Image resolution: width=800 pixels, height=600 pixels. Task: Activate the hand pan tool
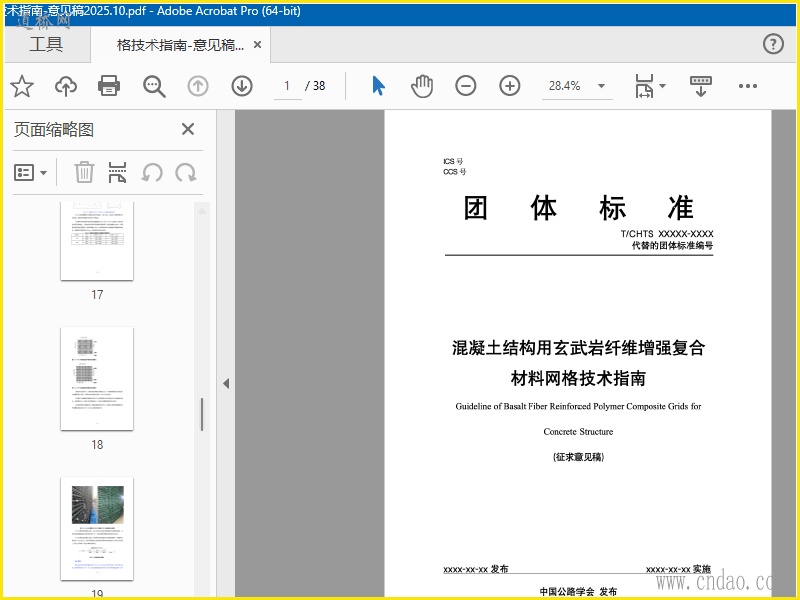point(422,86)
